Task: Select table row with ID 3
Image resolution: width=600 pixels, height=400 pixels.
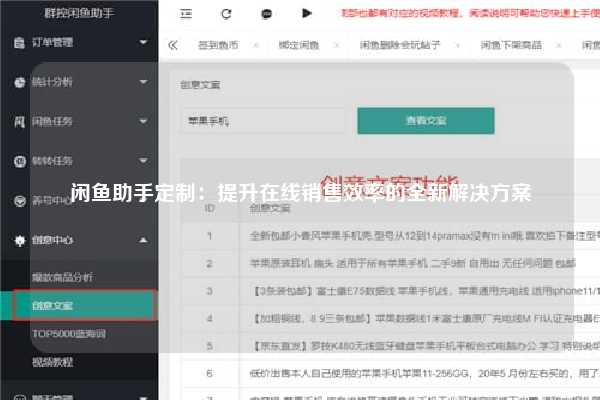Action: (390, 291)
